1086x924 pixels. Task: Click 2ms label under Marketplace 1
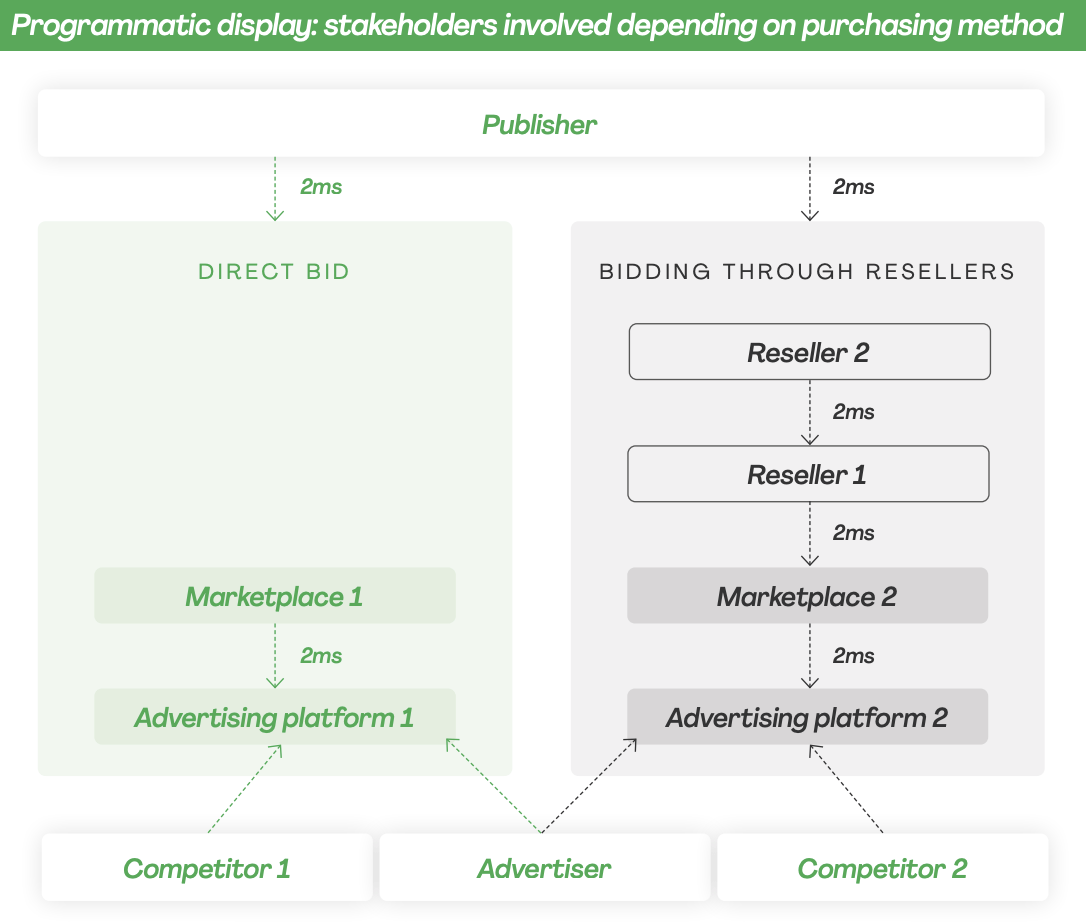tap(321, 656)
